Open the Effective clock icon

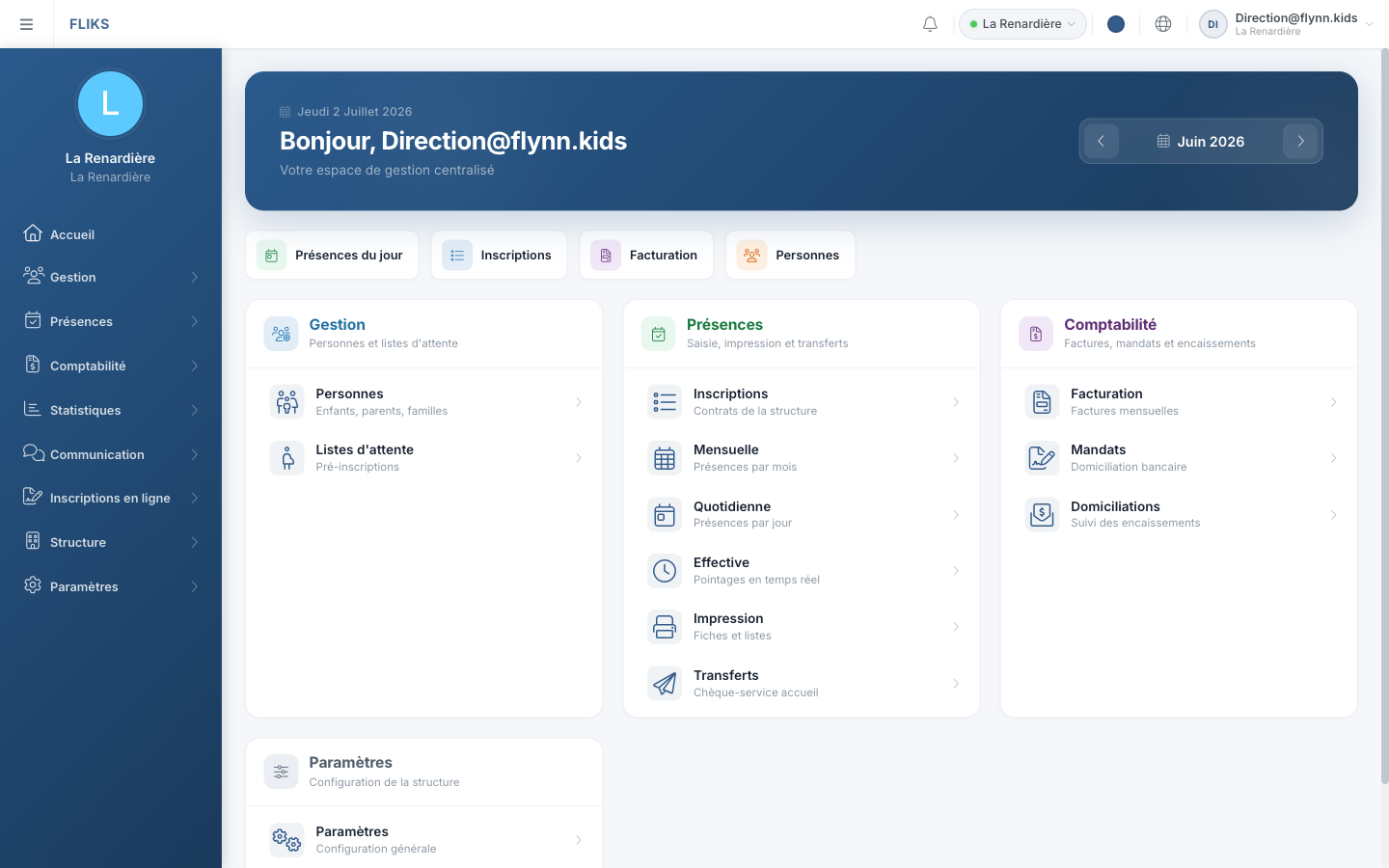(665, 571)
